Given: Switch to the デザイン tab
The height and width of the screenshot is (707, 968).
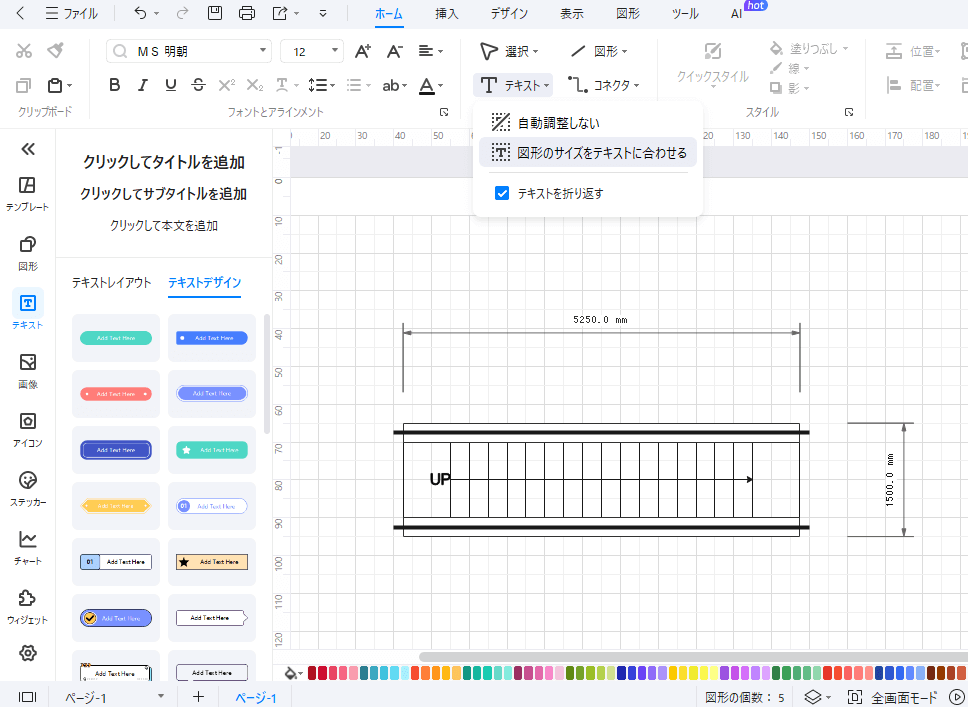Looking at the screenshot, I should point(509,14).
